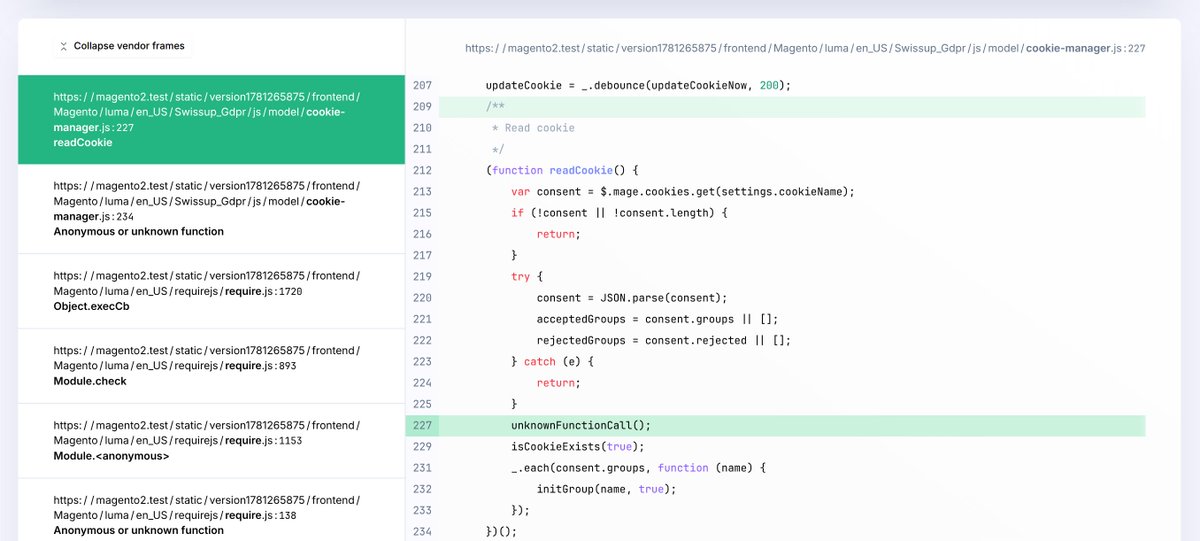Click the collapse arrows icon beside vendor frames
This screenshot has width=1200, height=541.
coord(64,46)
